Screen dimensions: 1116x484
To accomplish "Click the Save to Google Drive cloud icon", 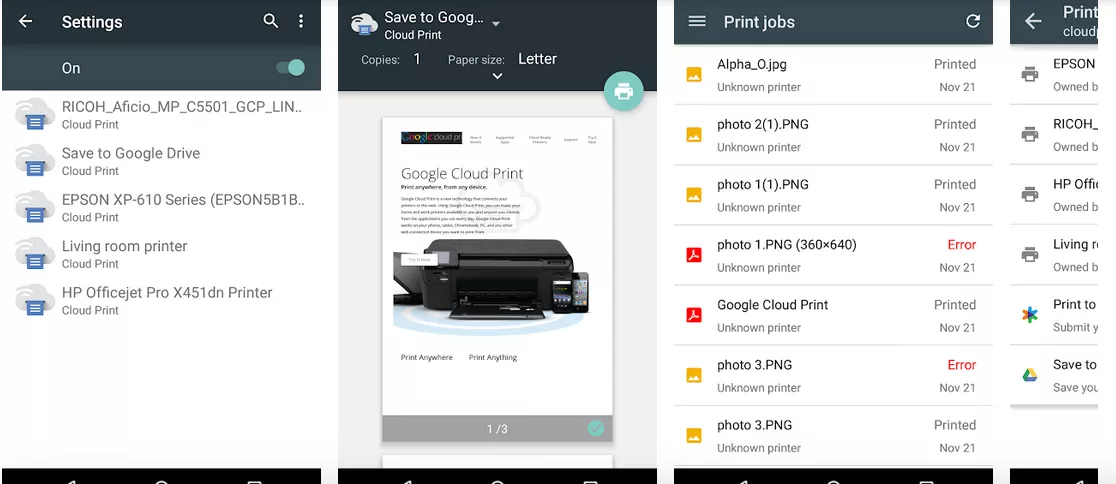I will tap(35, 160).
